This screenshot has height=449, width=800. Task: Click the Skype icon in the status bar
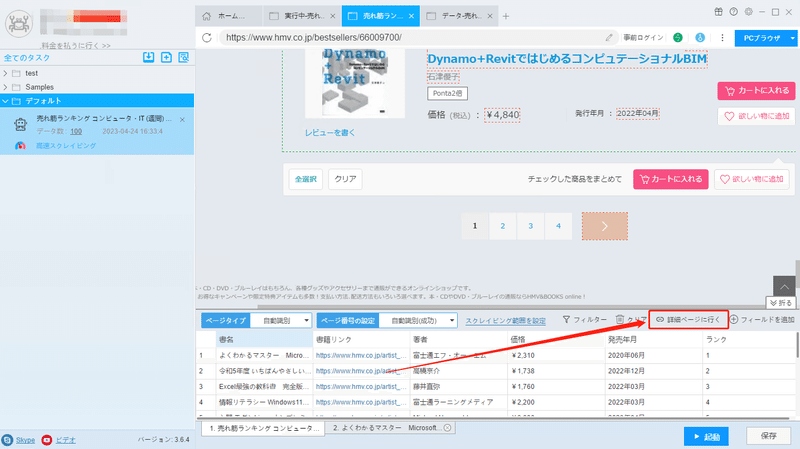(7, 440)
